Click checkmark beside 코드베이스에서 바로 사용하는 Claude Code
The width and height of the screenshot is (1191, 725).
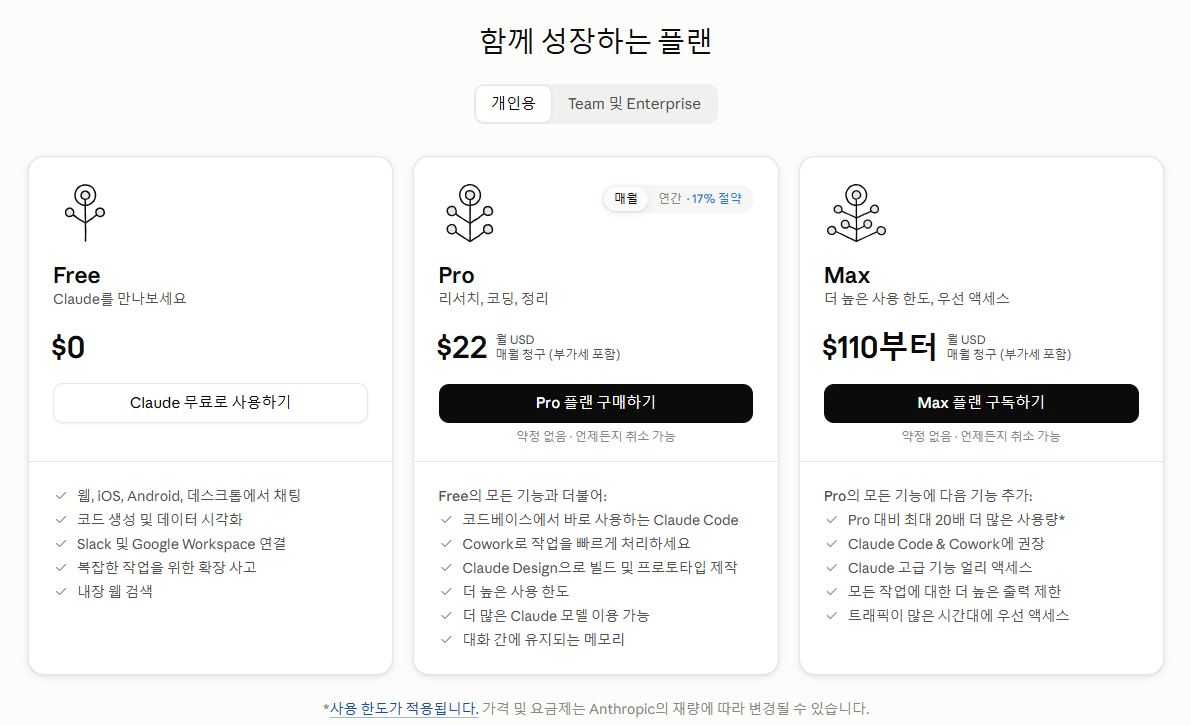(447, 520)
